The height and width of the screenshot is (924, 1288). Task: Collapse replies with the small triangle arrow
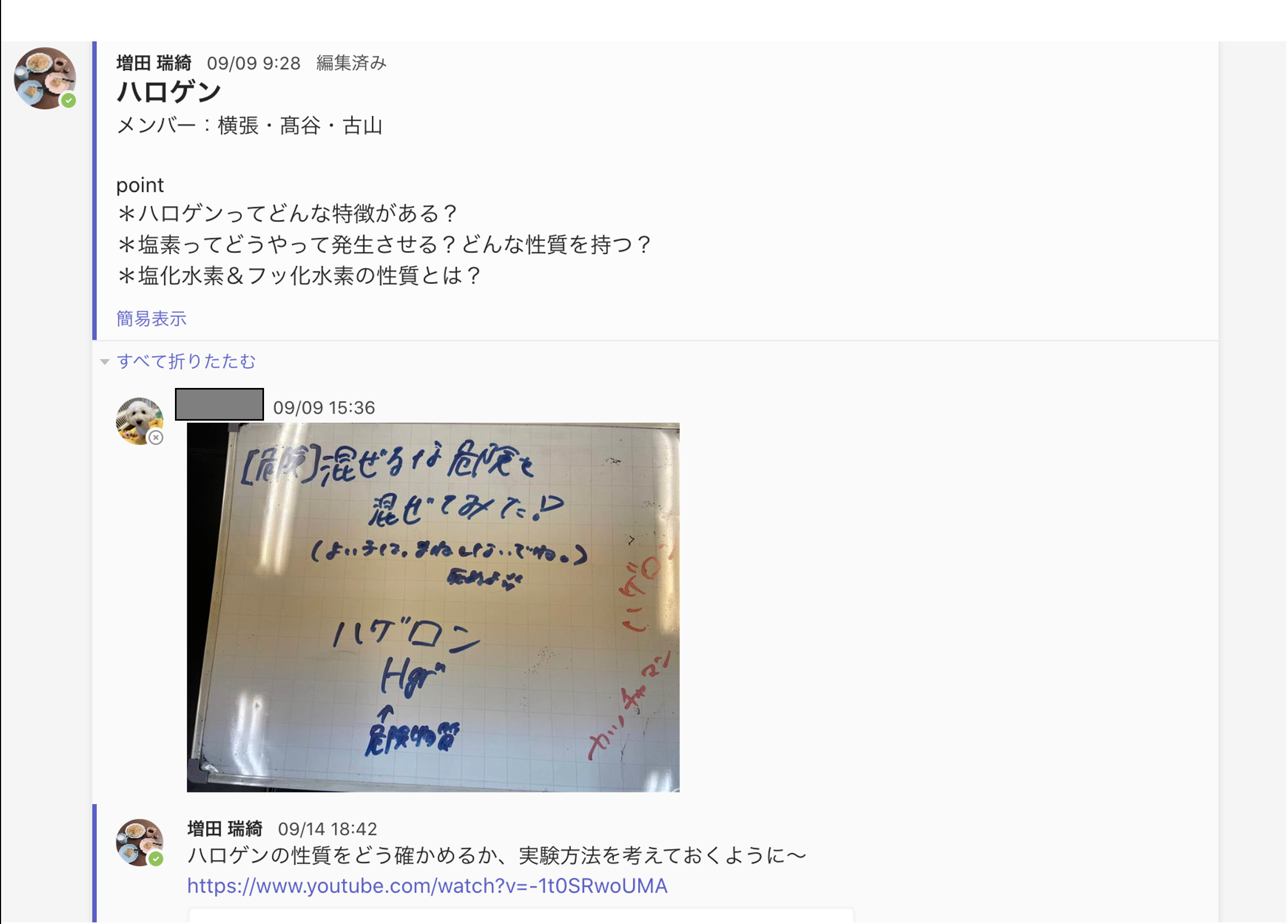pyautogui.click(x=105, y=362)
